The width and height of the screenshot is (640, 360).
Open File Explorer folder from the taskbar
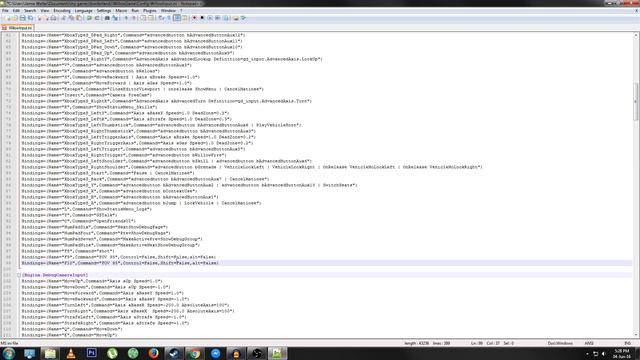(50, 353)
